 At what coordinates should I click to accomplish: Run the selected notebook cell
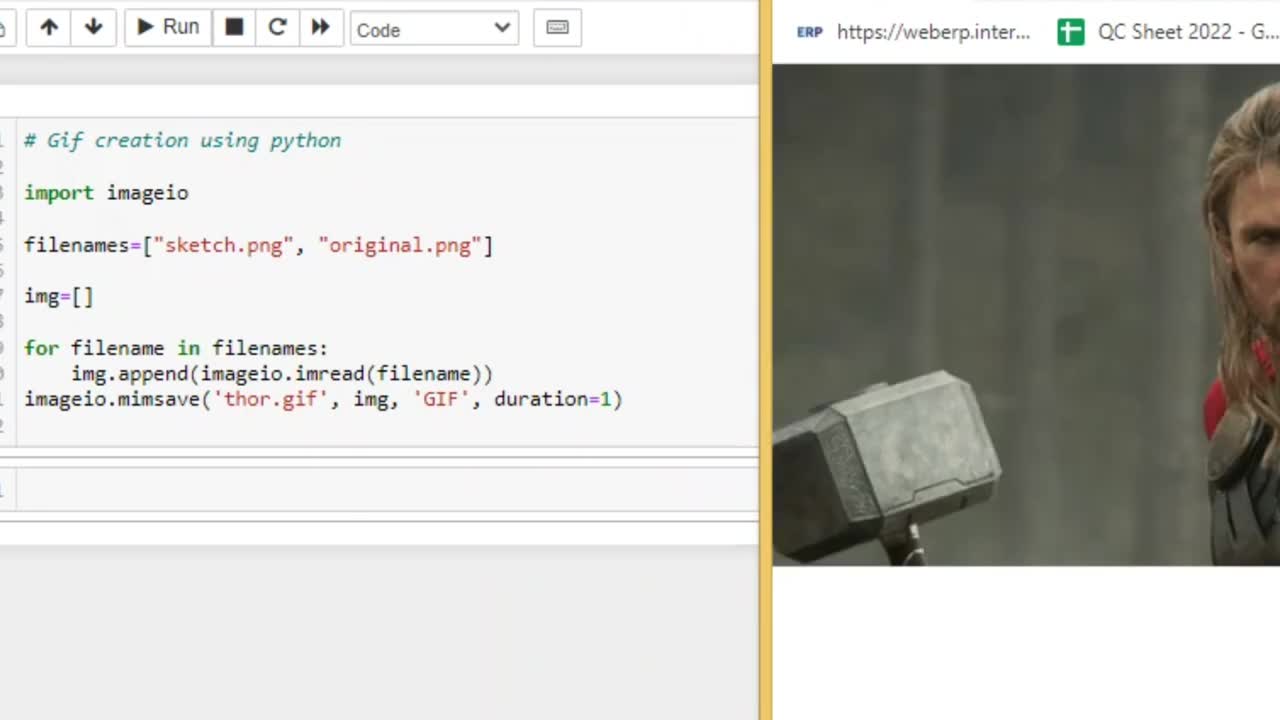click(167, 27)
